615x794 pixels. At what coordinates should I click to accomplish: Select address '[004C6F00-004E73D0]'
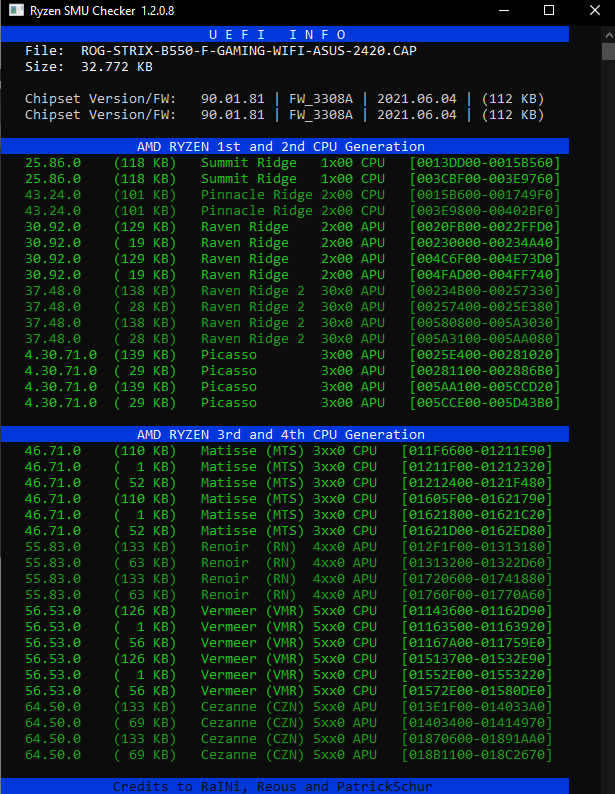pos(485,259)
